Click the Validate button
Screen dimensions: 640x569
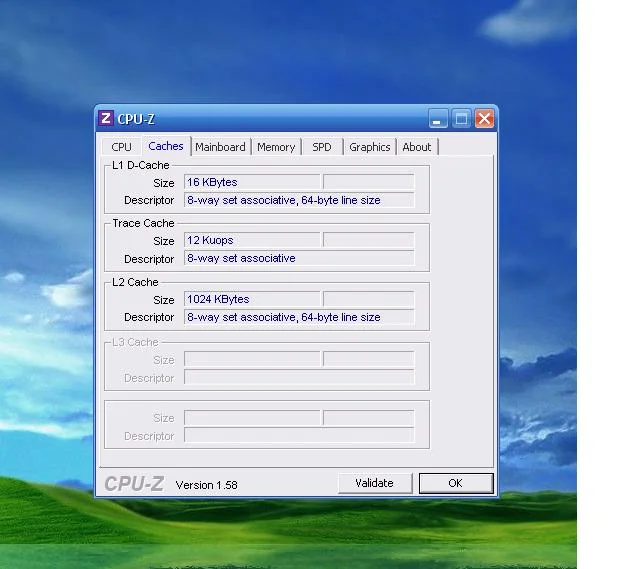[374, 483]
